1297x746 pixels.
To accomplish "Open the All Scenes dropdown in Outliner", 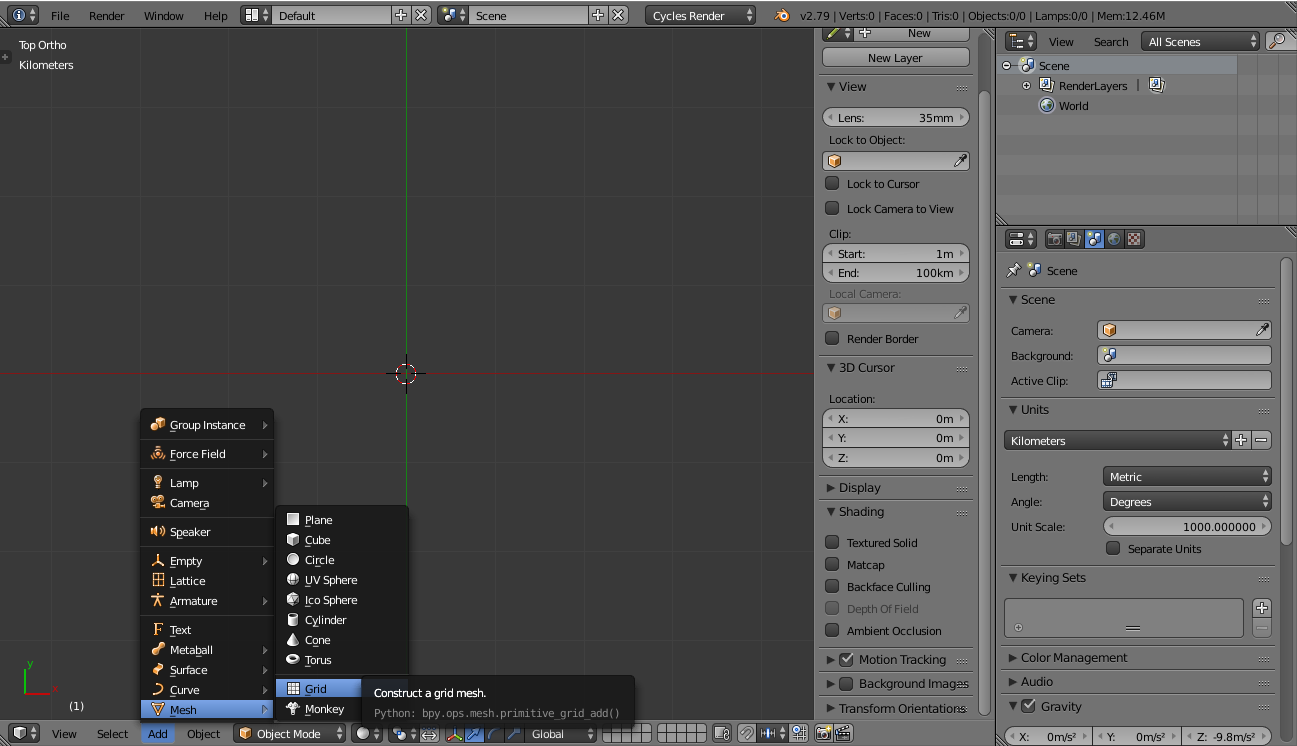I will click(x=1201, y=41).
